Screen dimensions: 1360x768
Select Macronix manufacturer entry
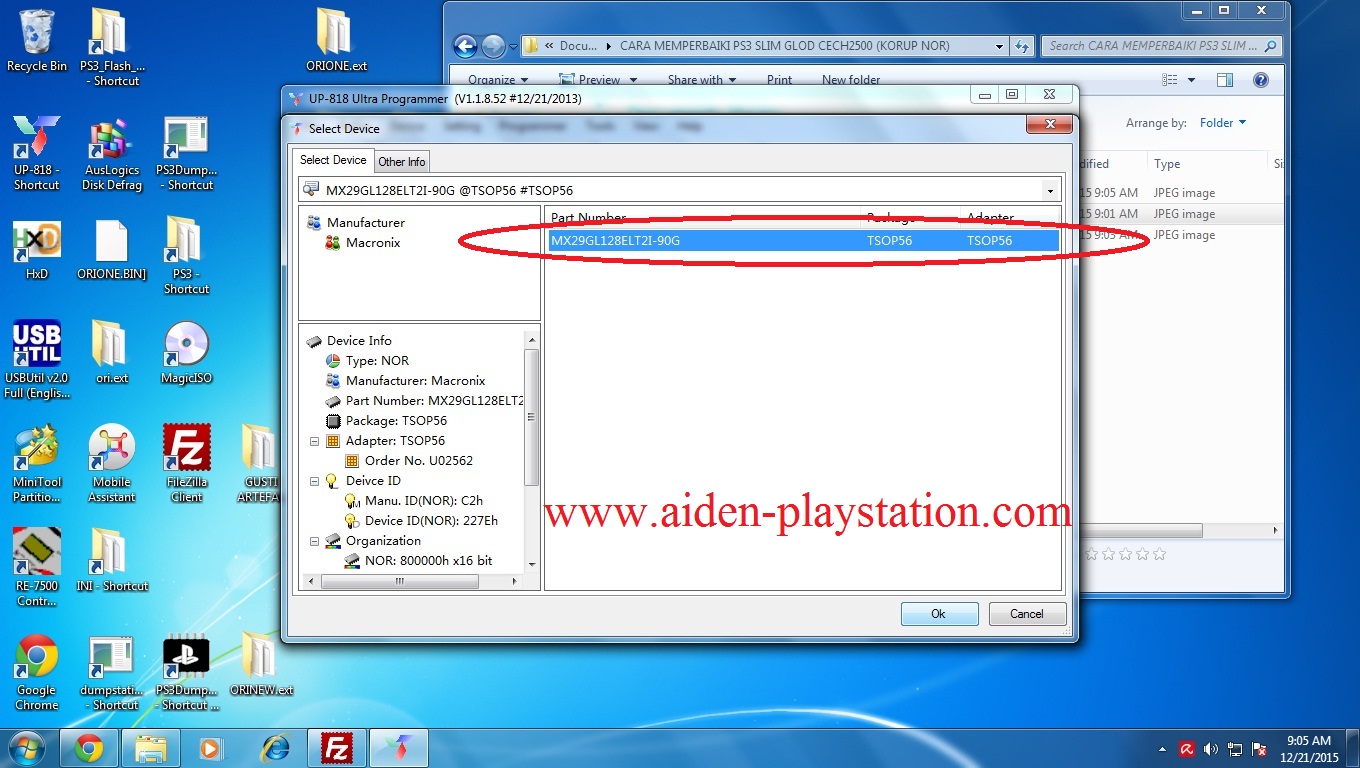(x=373, y=242)
